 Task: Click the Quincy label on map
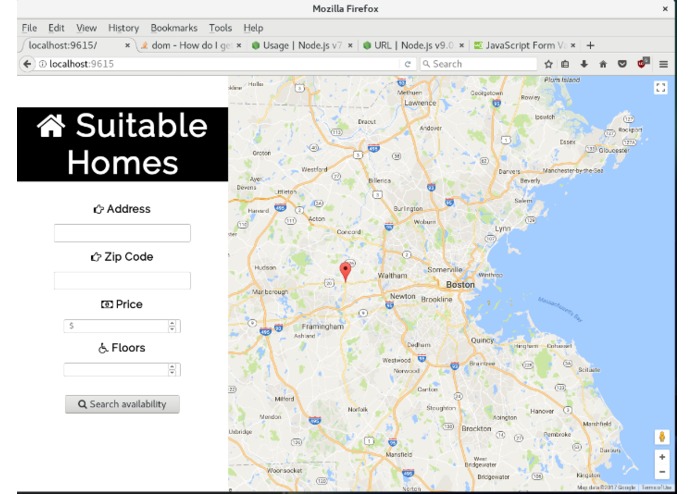pos(482,340)
